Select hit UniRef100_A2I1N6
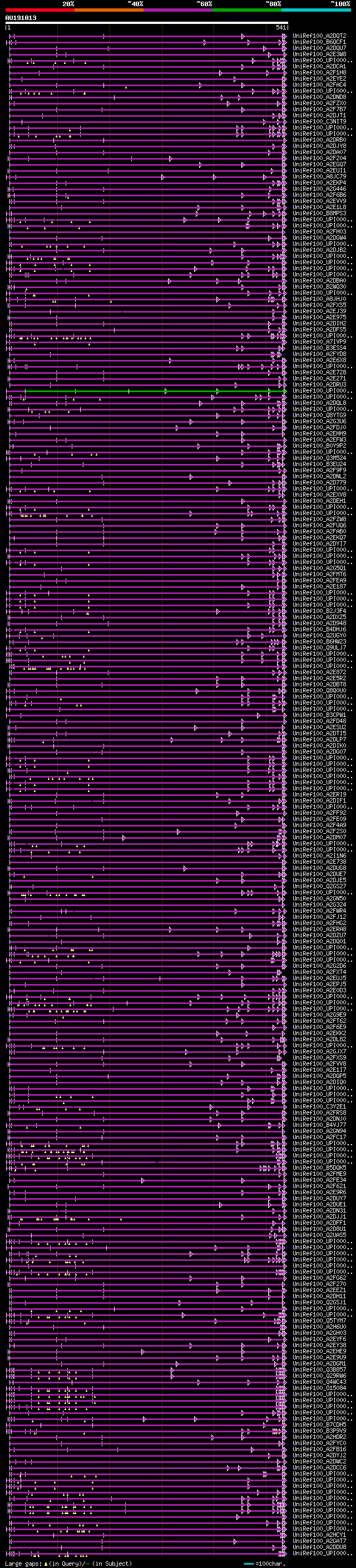The image size is (356, 1568). 319,855
